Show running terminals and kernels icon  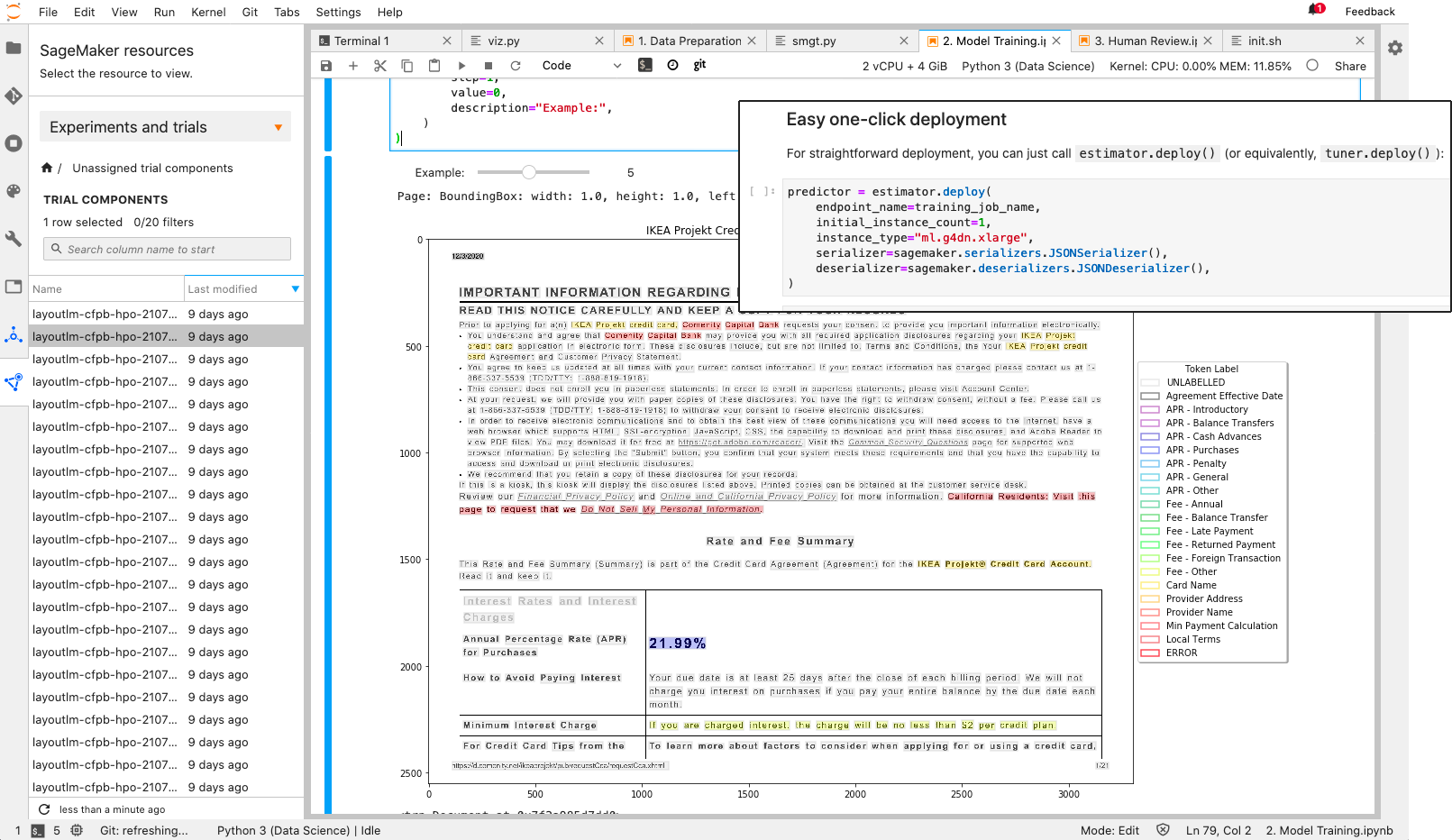tap(14, 143)
